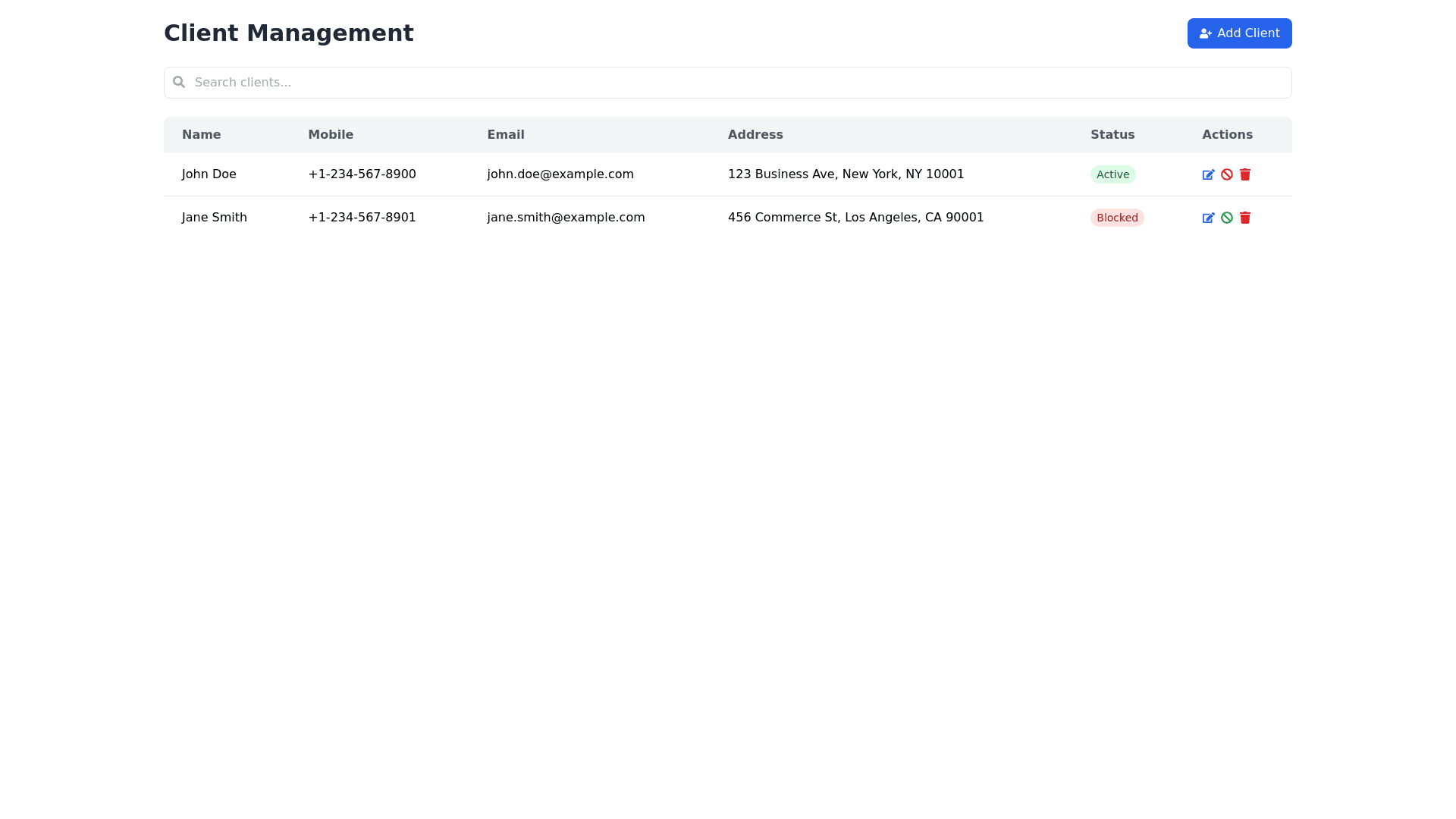This screenshot has height=819, width=1456.
Task: Block John Doe using ban icon
Action: 1226,174
